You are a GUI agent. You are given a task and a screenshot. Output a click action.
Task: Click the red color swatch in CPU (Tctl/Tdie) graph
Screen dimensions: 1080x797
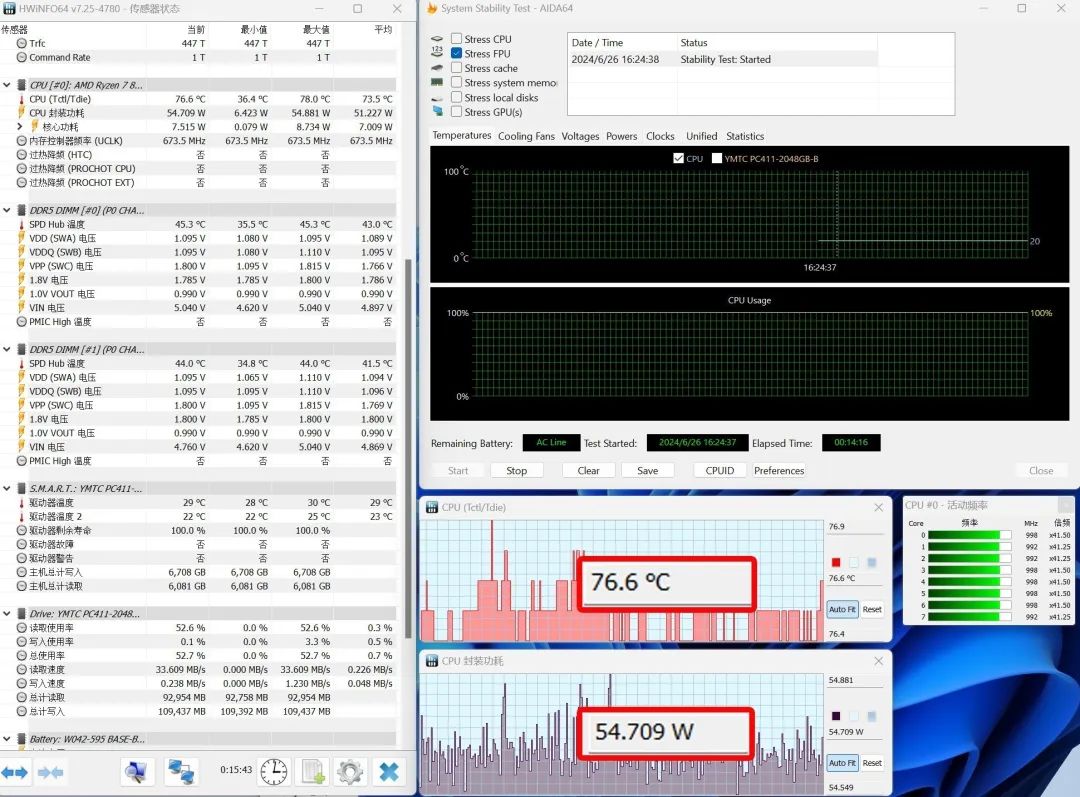point(835,562)
